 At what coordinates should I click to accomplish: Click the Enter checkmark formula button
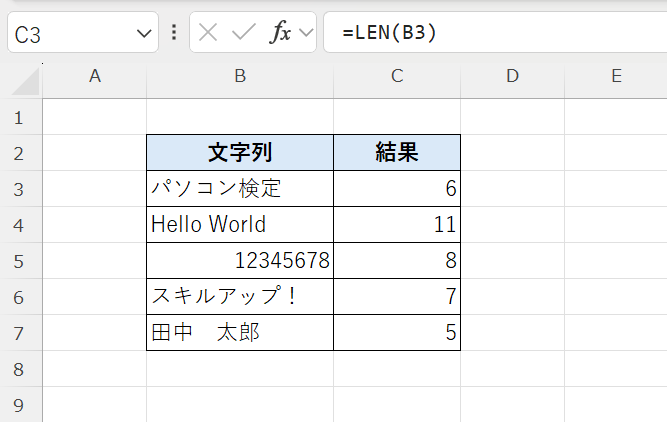(x=243, y=32)
